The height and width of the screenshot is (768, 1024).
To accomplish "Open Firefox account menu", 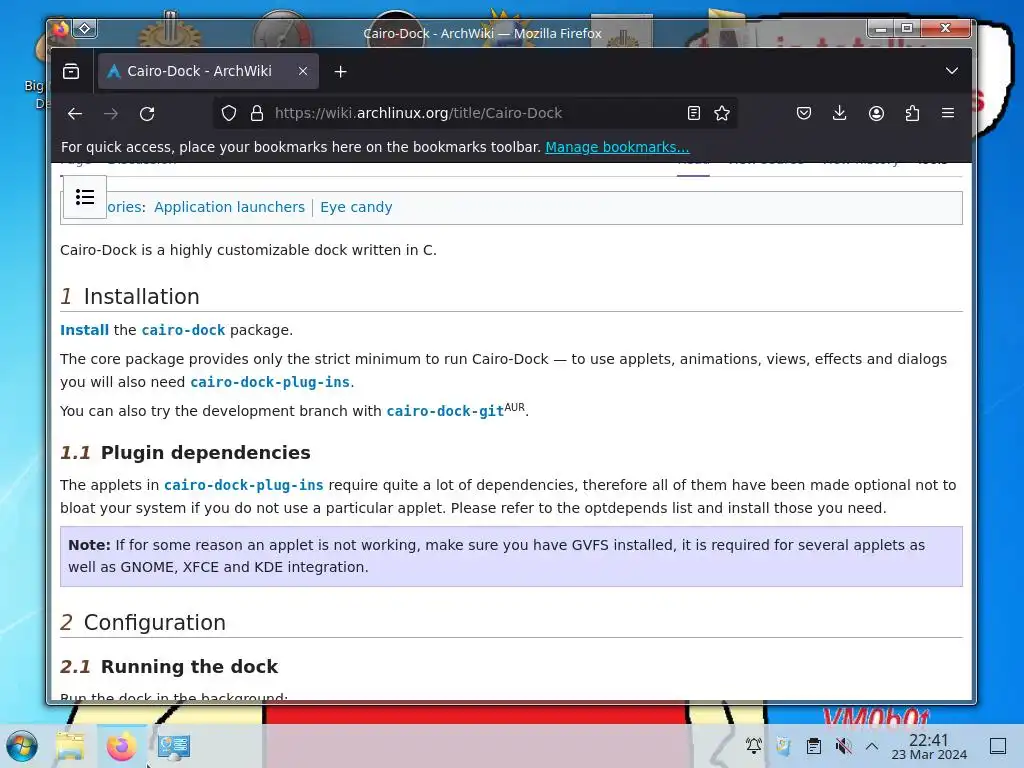I will pyautogui.click(x=876, y=113).
